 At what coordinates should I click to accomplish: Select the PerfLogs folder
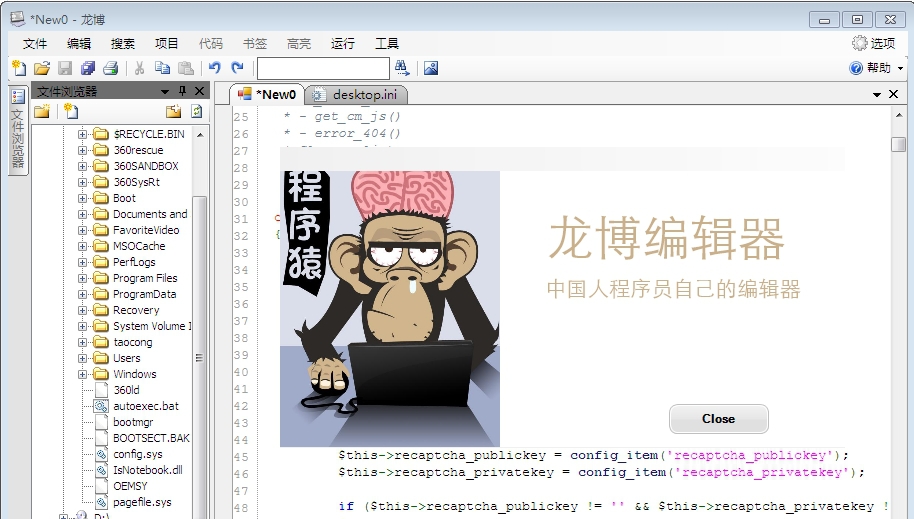click(x=134, y=262)
